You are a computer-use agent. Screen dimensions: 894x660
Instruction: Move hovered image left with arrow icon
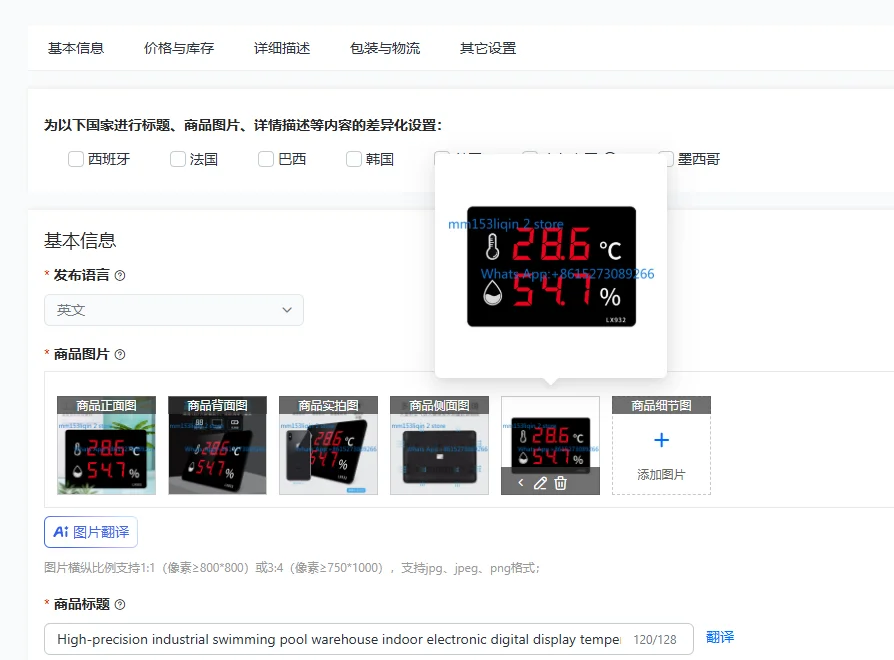pos(521,483)
